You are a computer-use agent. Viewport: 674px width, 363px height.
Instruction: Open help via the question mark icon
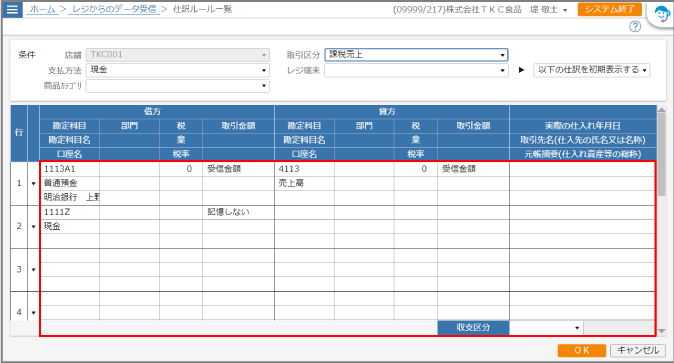635,27
